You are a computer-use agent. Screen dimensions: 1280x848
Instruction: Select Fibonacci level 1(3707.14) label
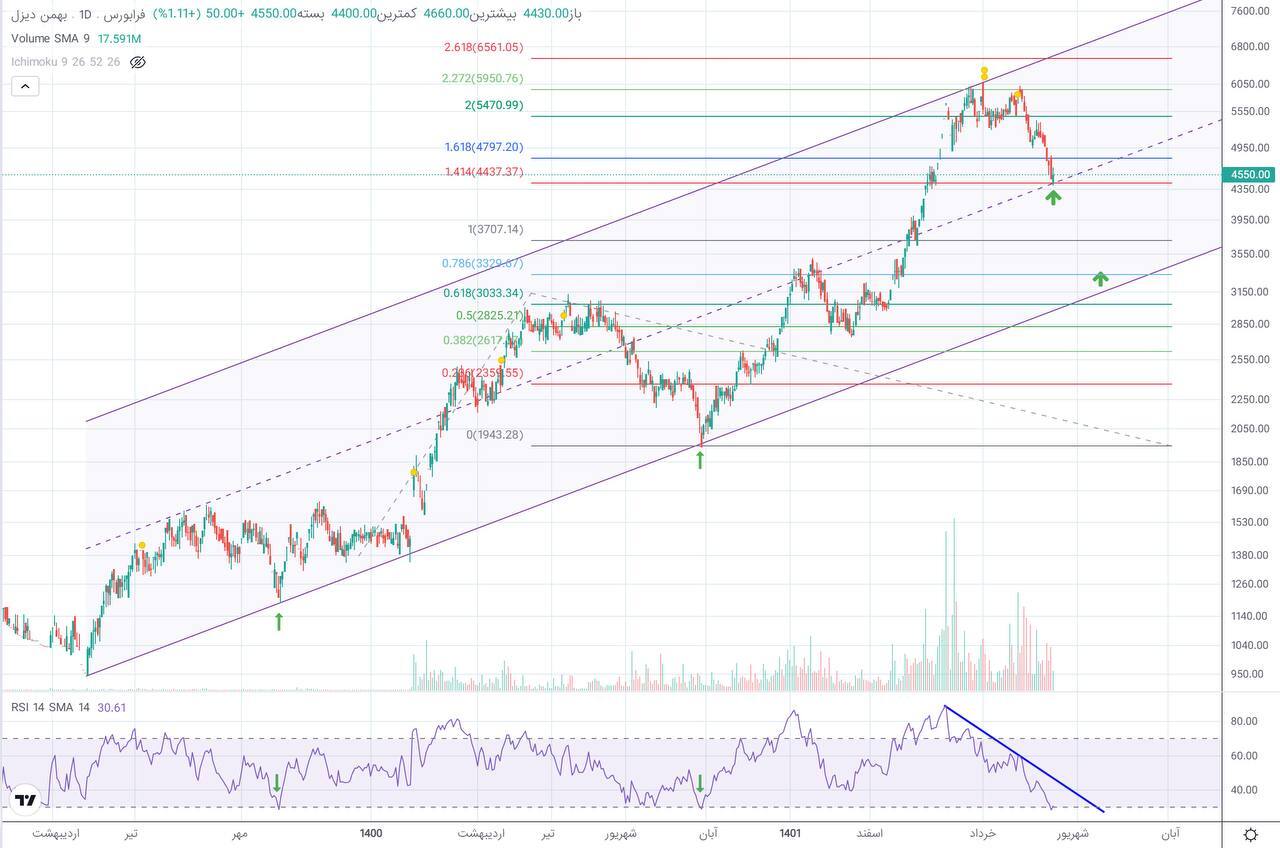pos(495,229)
